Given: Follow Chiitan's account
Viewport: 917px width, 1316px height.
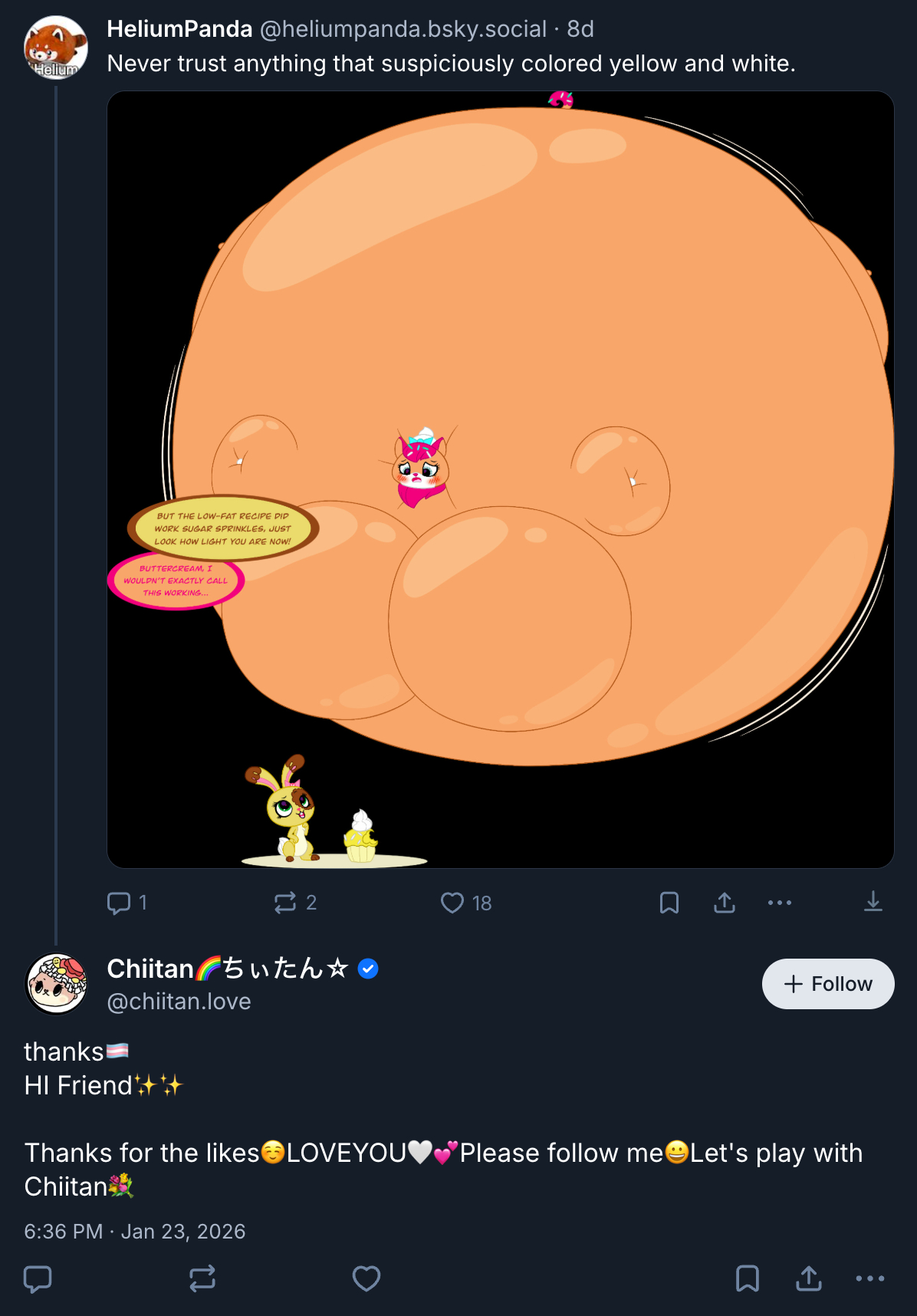Looking at the screenshot, I should coord(828,984).
